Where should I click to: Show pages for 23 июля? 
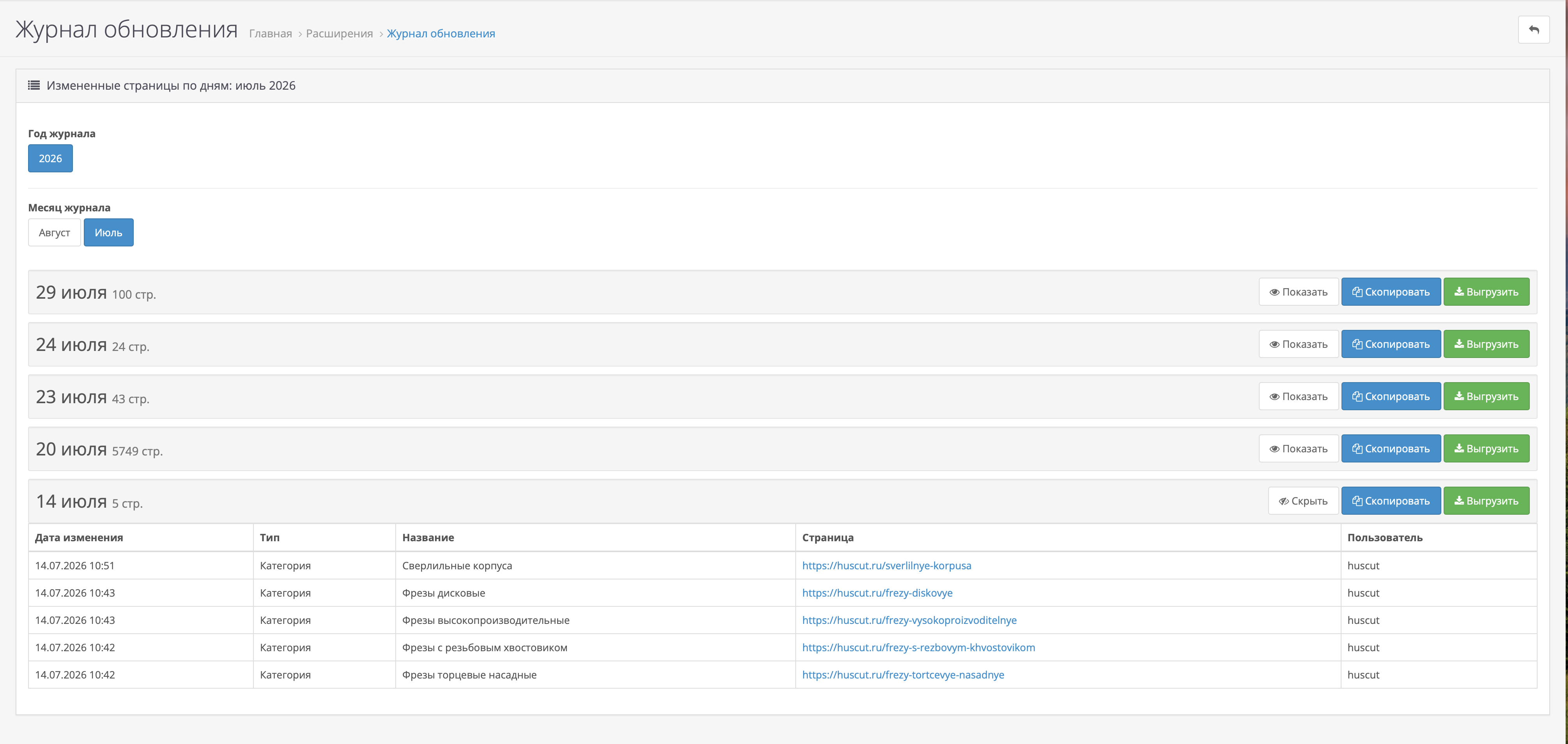(1298, 396)
